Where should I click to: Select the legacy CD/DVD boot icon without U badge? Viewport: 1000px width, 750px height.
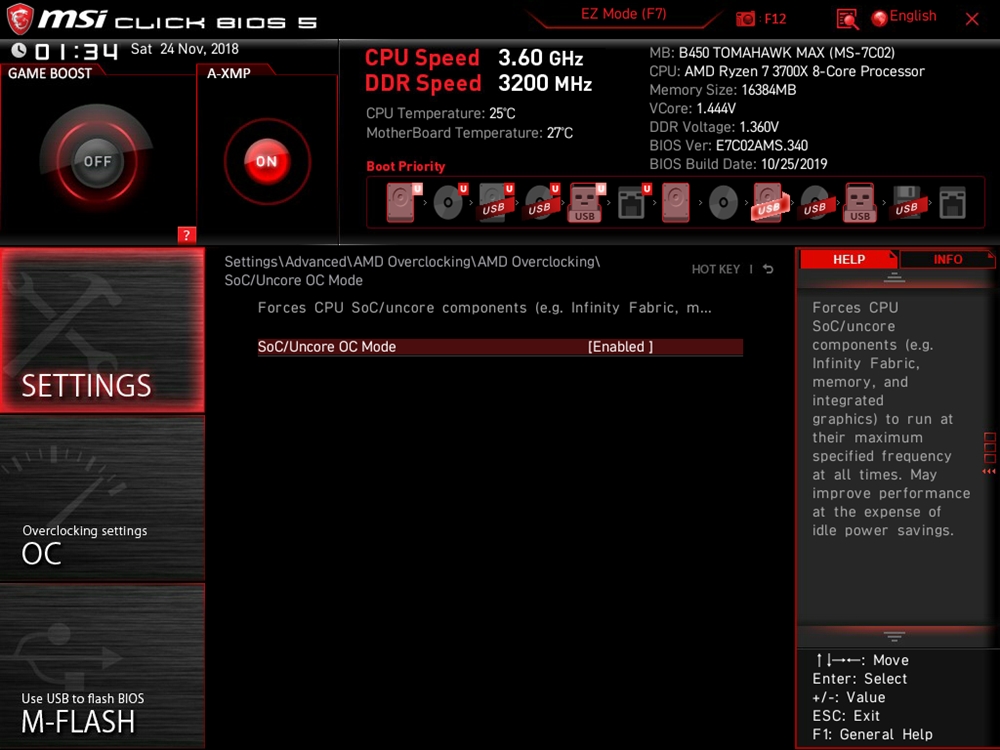click(x=723, y=203)
